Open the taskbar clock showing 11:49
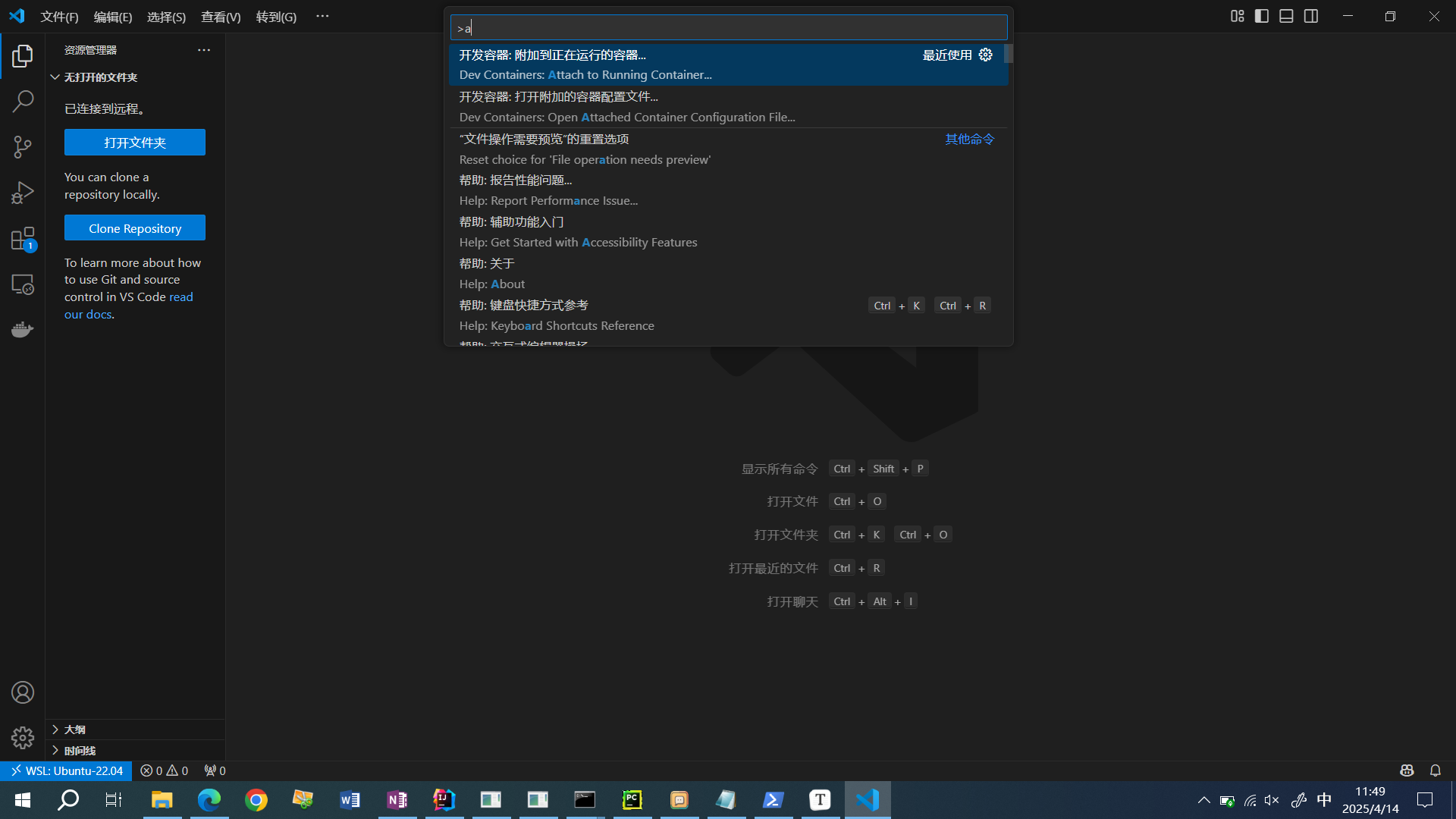Image resolution: width=1456 pixels, height=819 pixels. pyautogui.click(x=1370, y=800)
